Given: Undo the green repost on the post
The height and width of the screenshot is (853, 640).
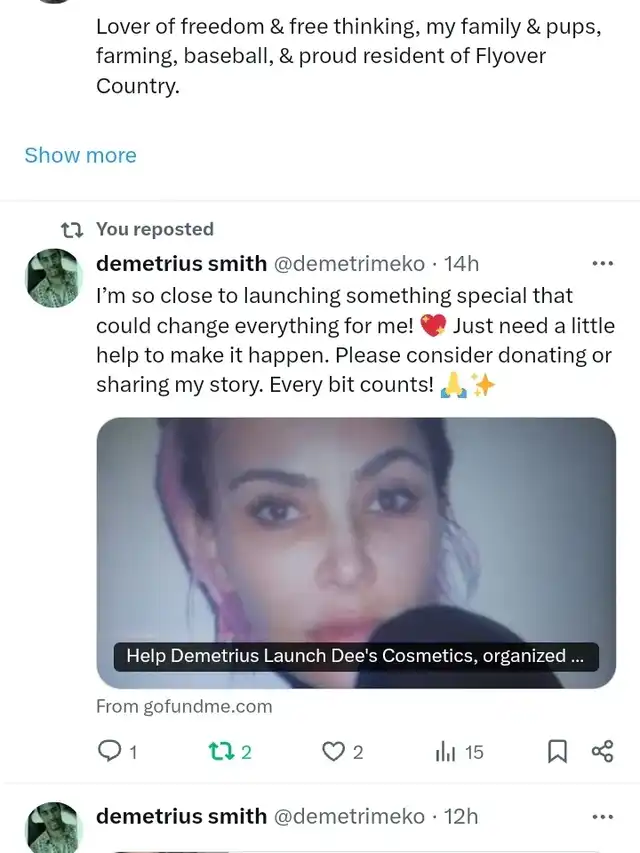Looking at the screenshot, I should click(x=219, y=752).
